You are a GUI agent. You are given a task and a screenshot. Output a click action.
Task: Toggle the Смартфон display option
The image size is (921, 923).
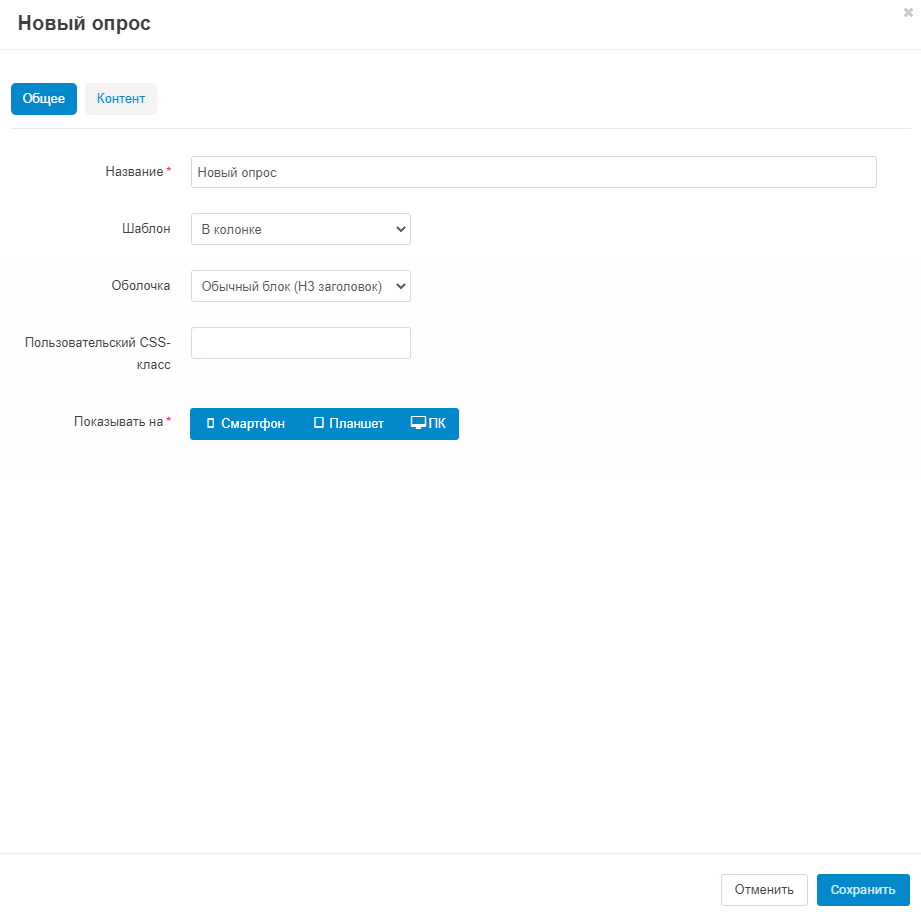246,424
